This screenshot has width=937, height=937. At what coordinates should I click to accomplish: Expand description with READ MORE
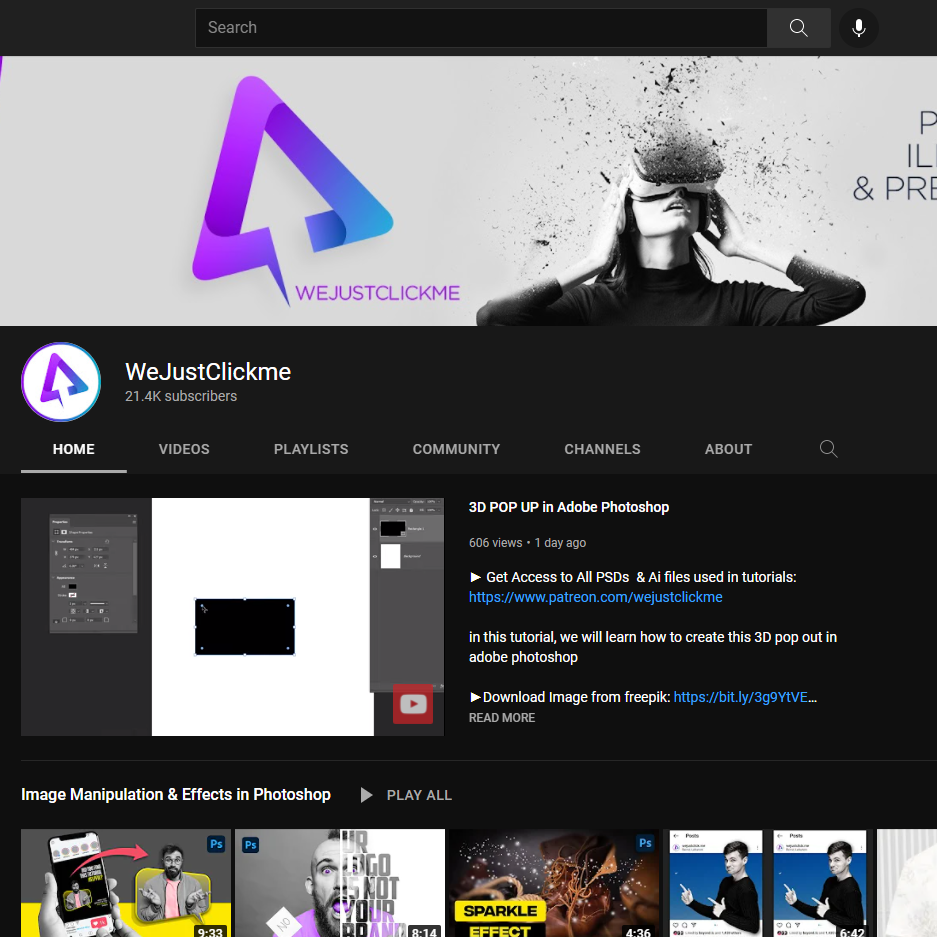point(501,718)
